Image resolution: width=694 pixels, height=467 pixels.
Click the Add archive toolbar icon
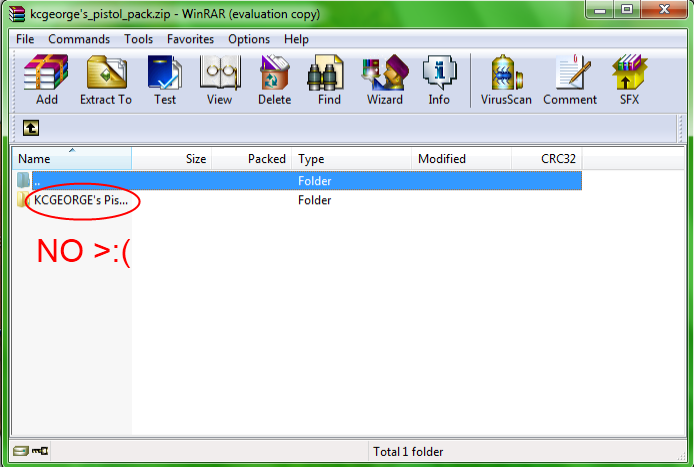tap(46, 80)
